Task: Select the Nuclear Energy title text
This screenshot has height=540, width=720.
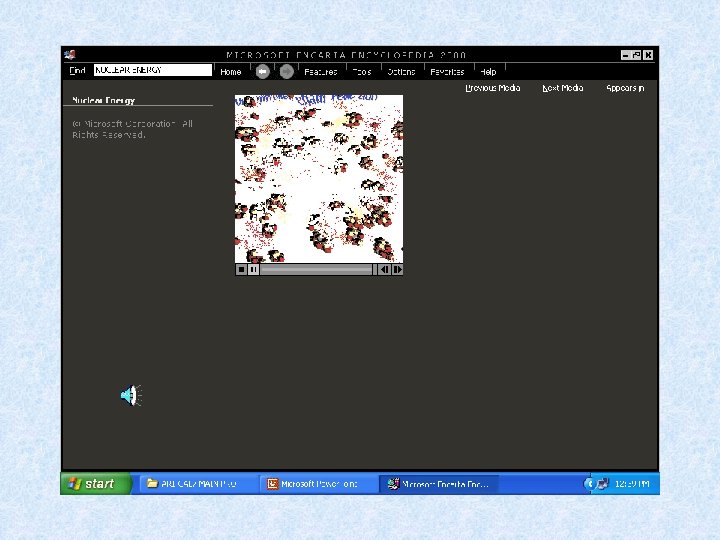Action: pos(103,100)
